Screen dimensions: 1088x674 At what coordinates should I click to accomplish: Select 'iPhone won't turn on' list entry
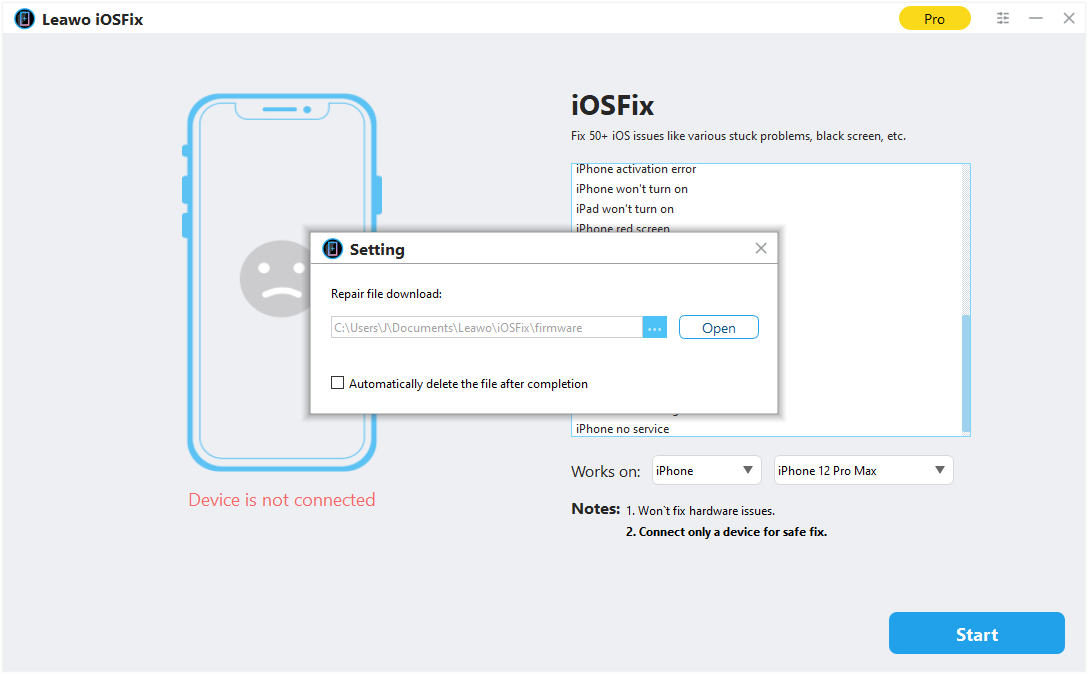coord(631,189)
